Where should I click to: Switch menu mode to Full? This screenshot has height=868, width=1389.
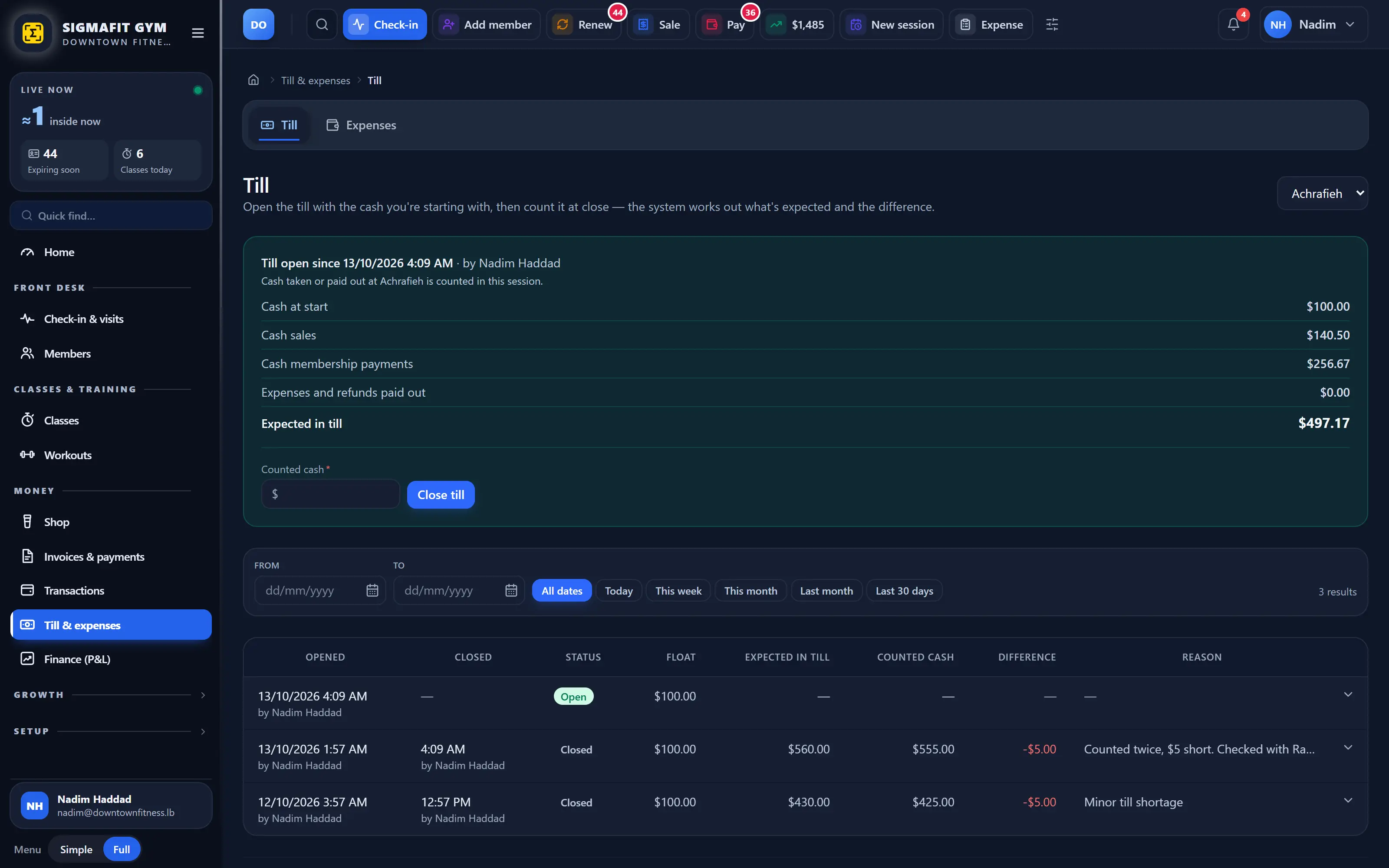(x=122, y=849)
